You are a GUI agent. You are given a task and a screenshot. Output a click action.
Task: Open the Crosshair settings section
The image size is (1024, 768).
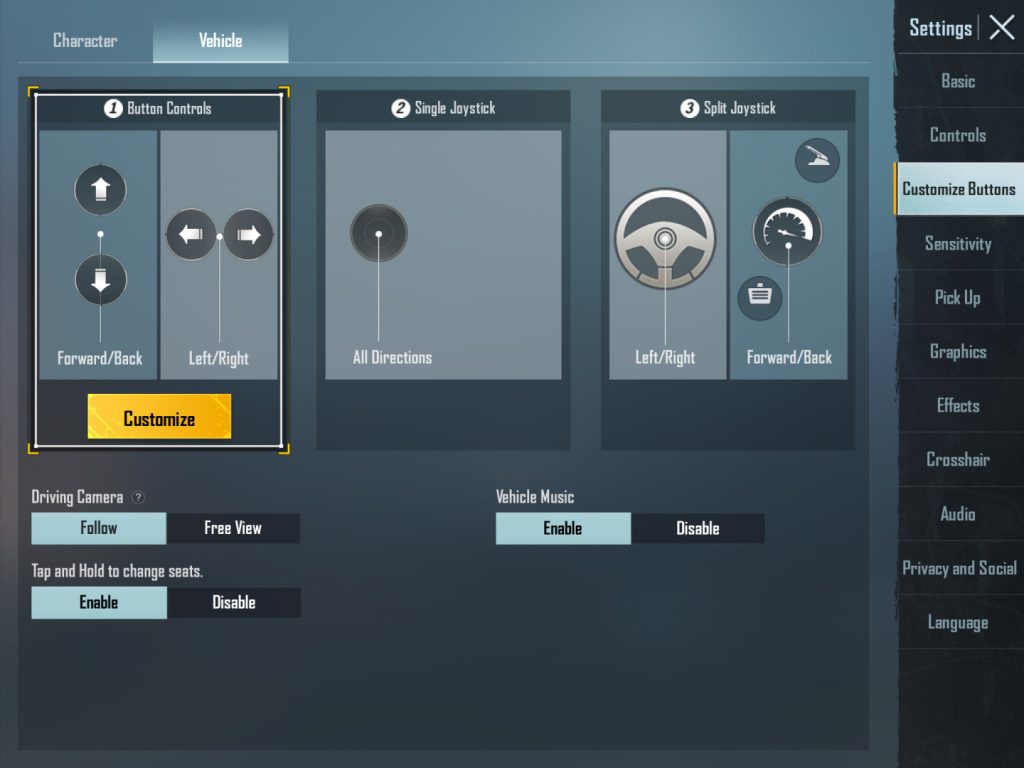[x=958, y=460]
